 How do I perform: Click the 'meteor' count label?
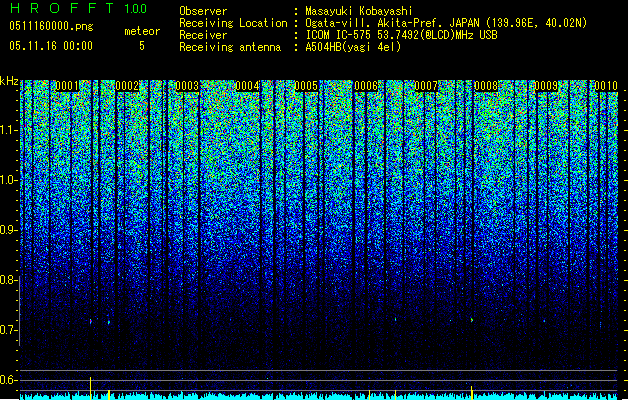(x=142, y=31)
